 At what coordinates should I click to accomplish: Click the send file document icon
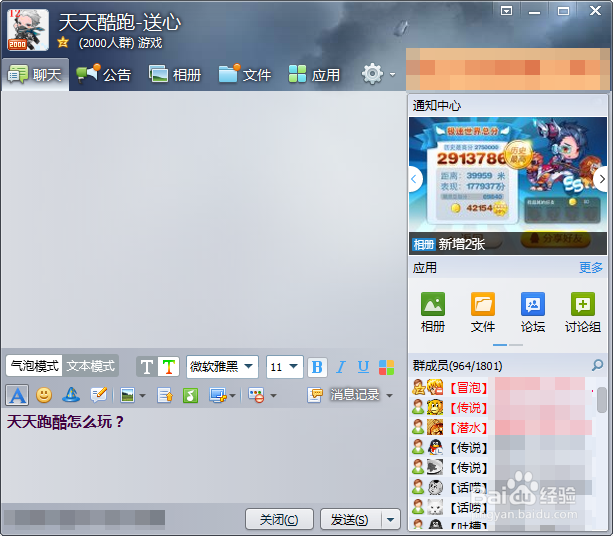pyautogui.click(x=165, y=395)
